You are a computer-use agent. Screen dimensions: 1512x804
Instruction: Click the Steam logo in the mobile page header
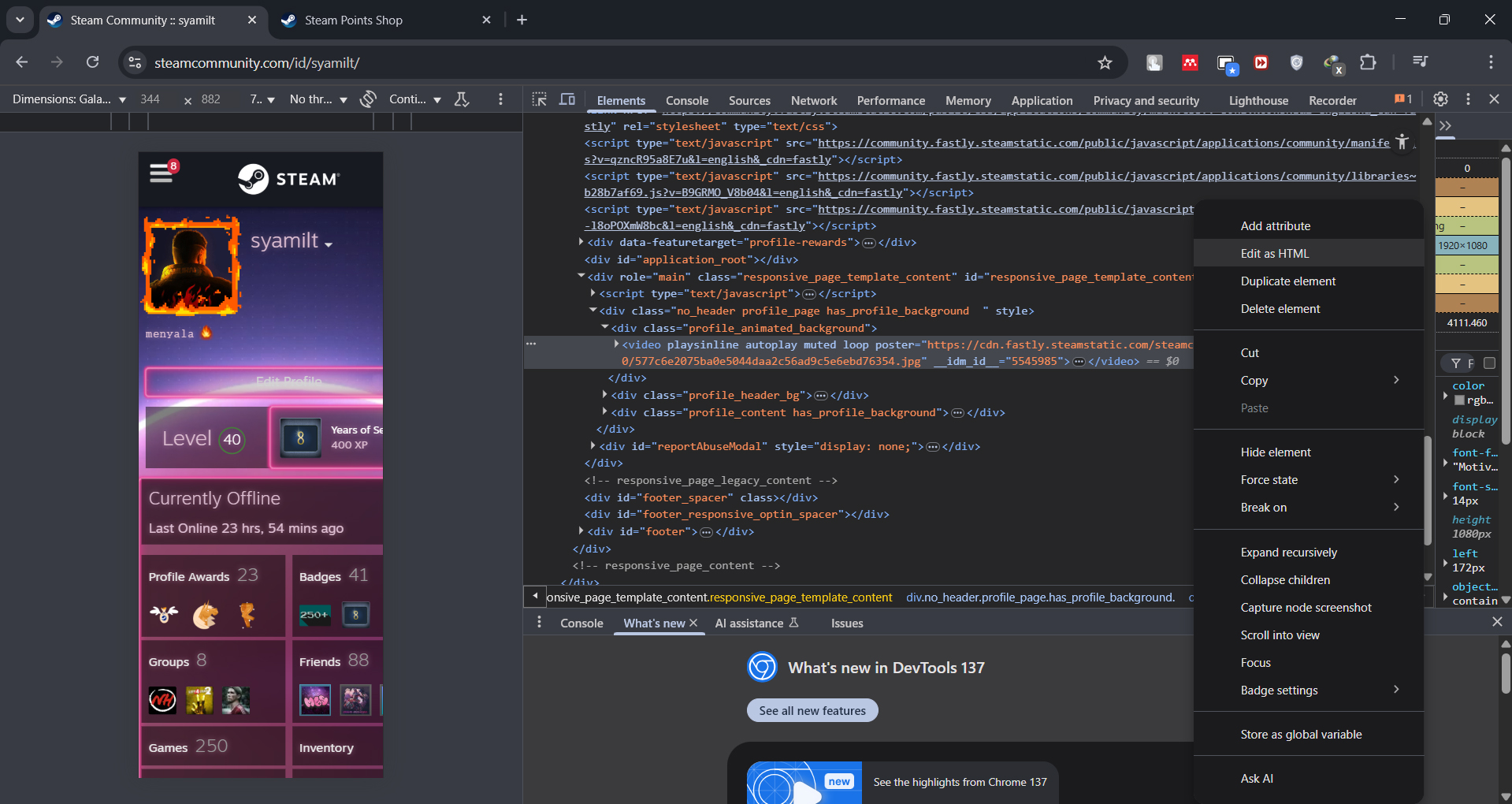288,179
